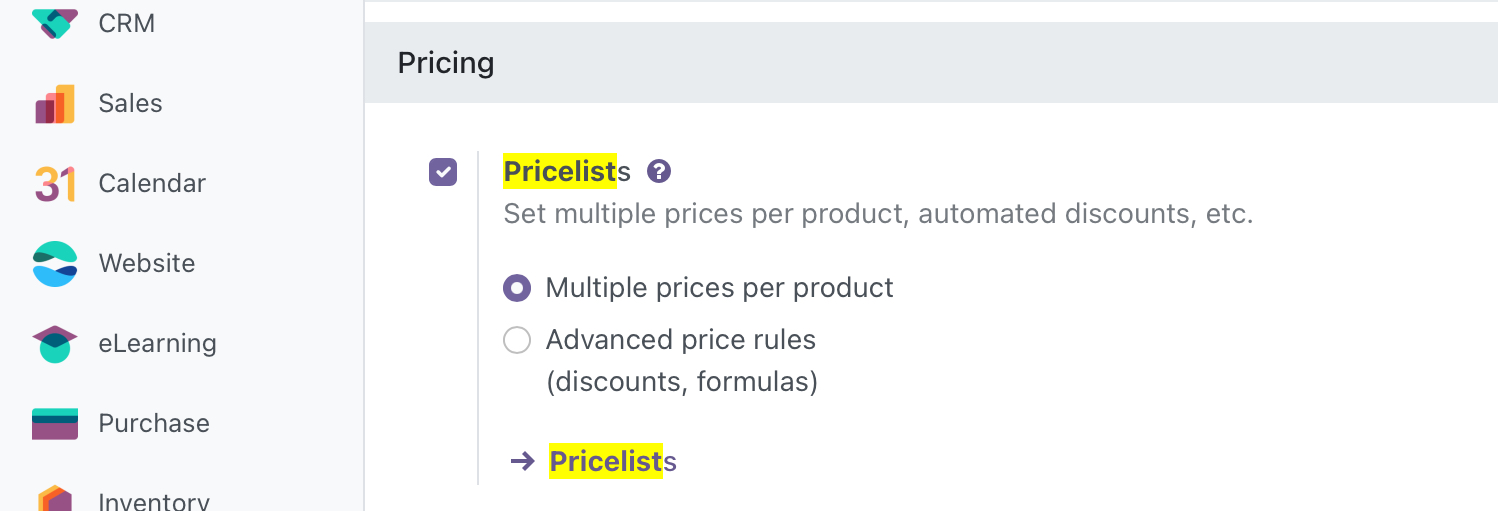Screen dimensions: 1498x511
Task: Click the Sales bar-chart icon
Action: (x=55, y=104)
